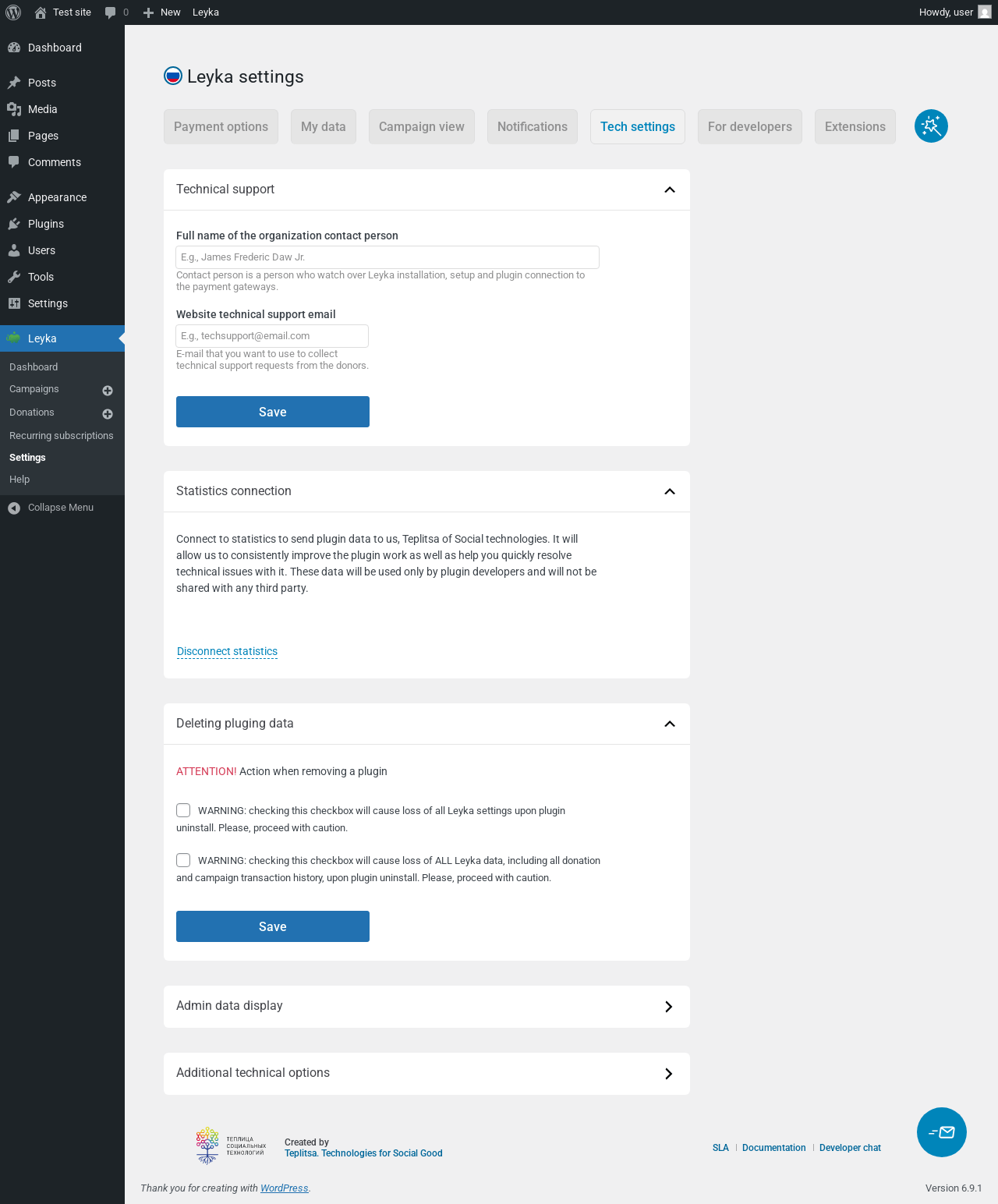The height and width of the screenshot is (1204, 998).
Task: Check the lose ALL Leyka data checkbox
Action: [x=183, y=860]
